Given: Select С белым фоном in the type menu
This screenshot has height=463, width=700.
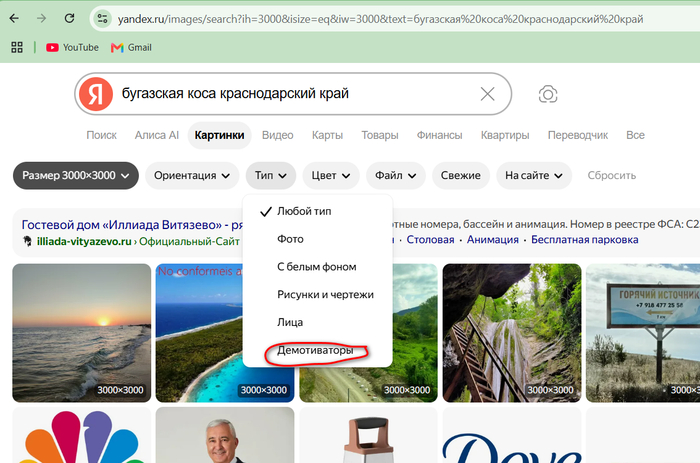Looking at the screenshot, I should point(317,267).
